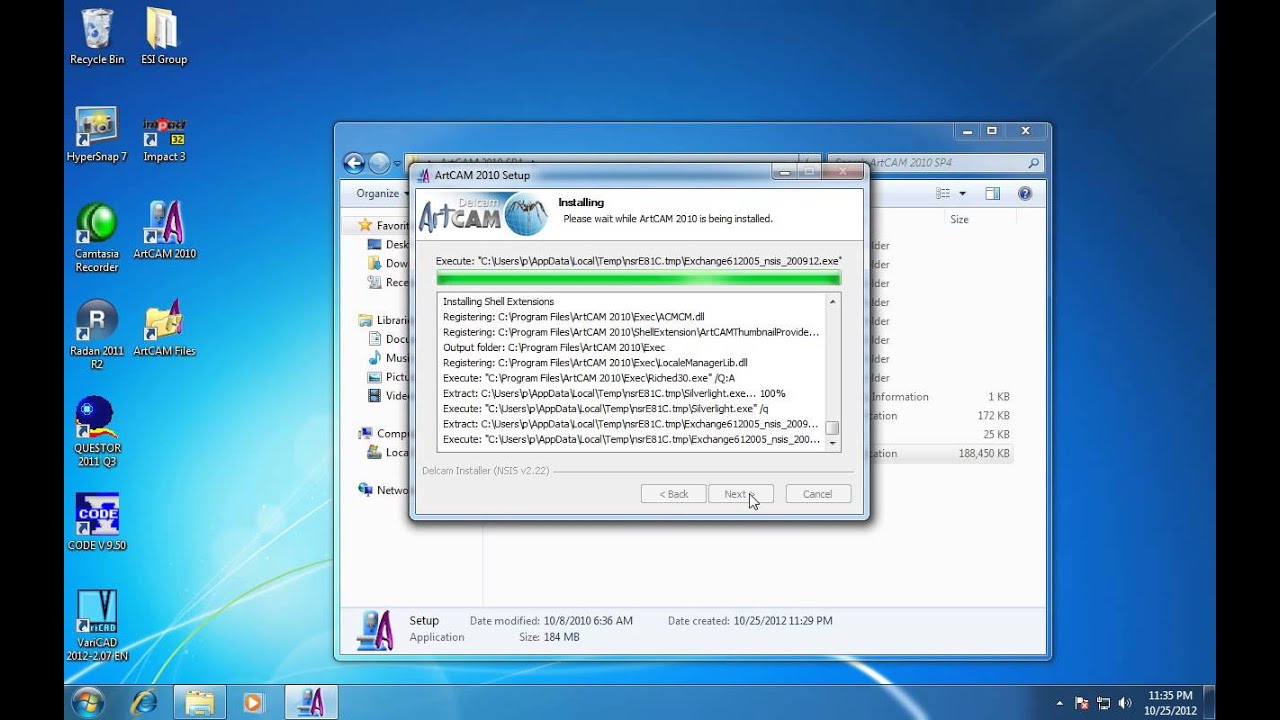Click the Explorer forward navigation arrow
1280x720 pixels.
379,163
